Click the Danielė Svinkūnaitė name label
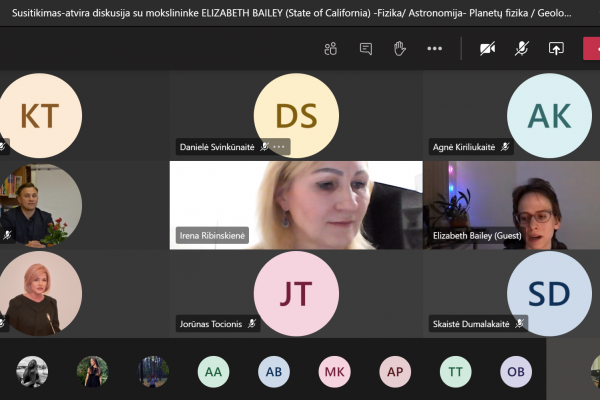The image size is (600, 400). pos(217,147)
